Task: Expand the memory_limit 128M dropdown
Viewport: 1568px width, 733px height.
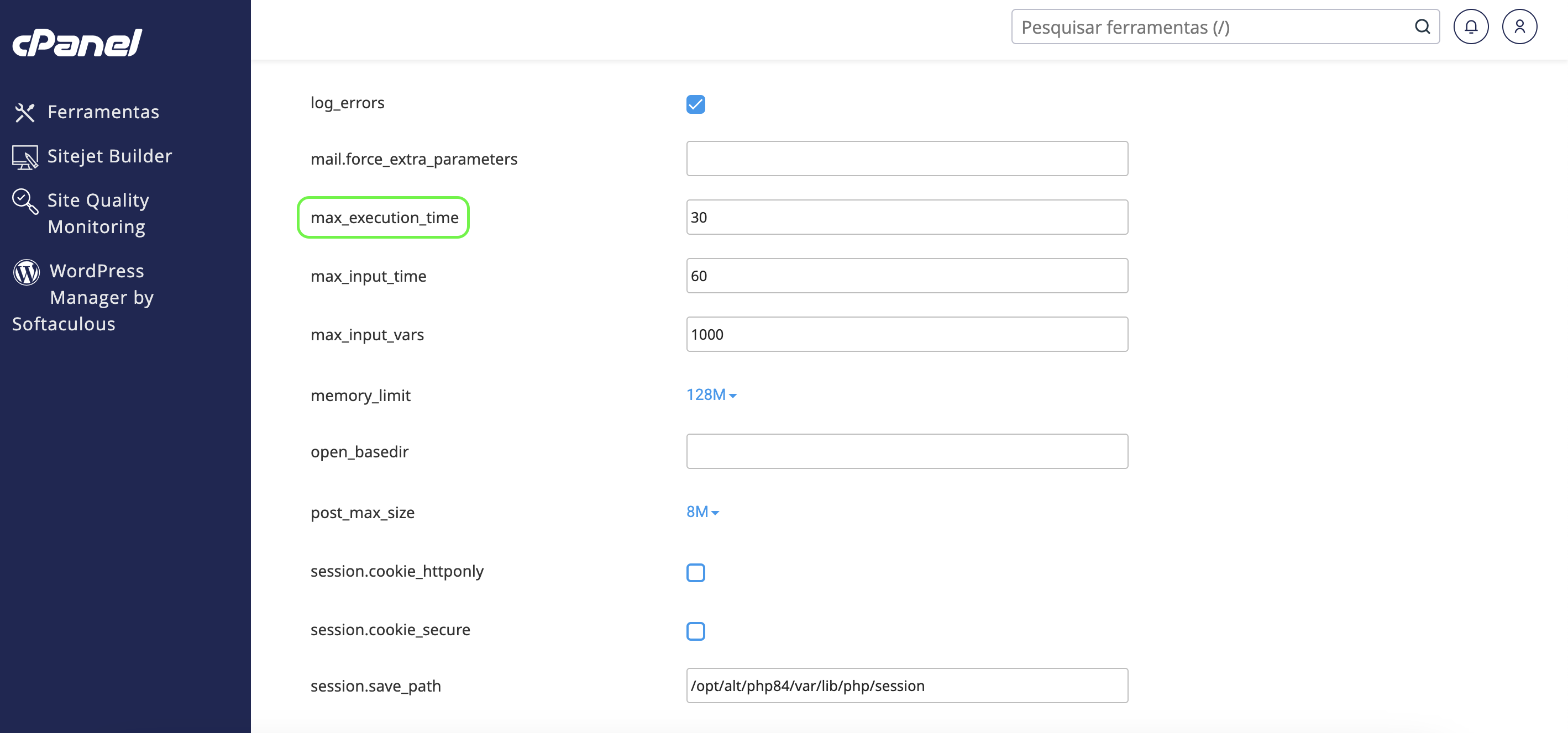Action: pyautogui.click(x=711, y=395)
